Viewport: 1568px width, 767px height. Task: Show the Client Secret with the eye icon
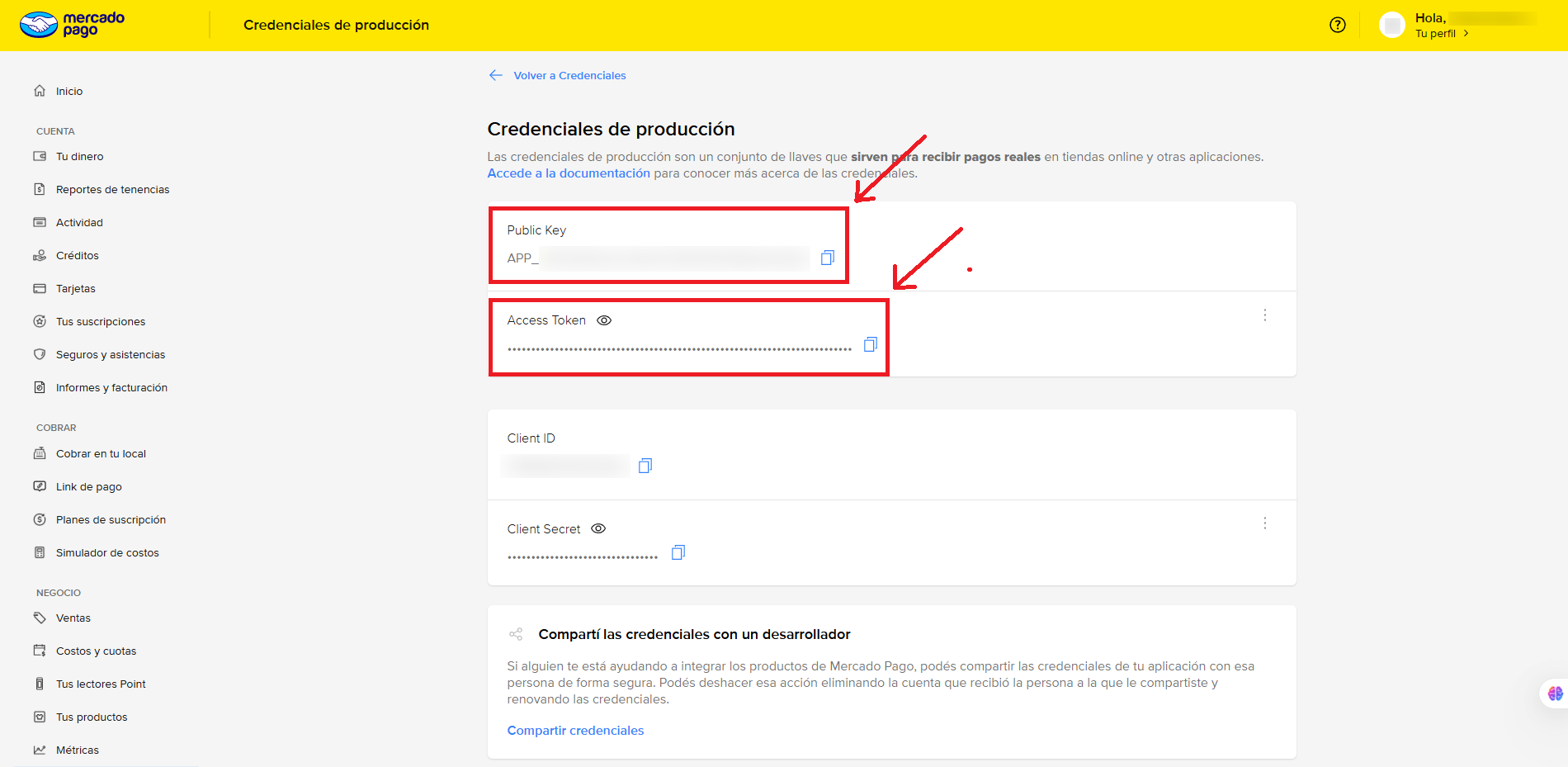coord(598,528)
